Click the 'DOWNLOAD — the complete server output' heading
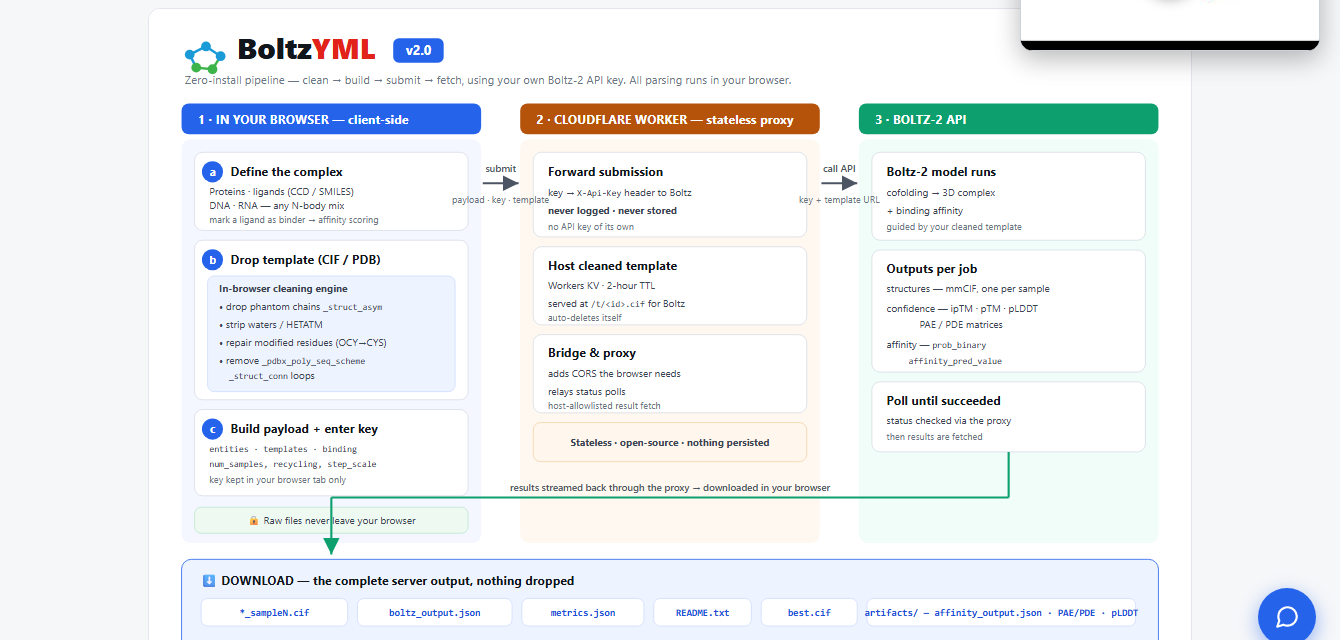This screenshot has height=640, width=1340. pos(398,581)
